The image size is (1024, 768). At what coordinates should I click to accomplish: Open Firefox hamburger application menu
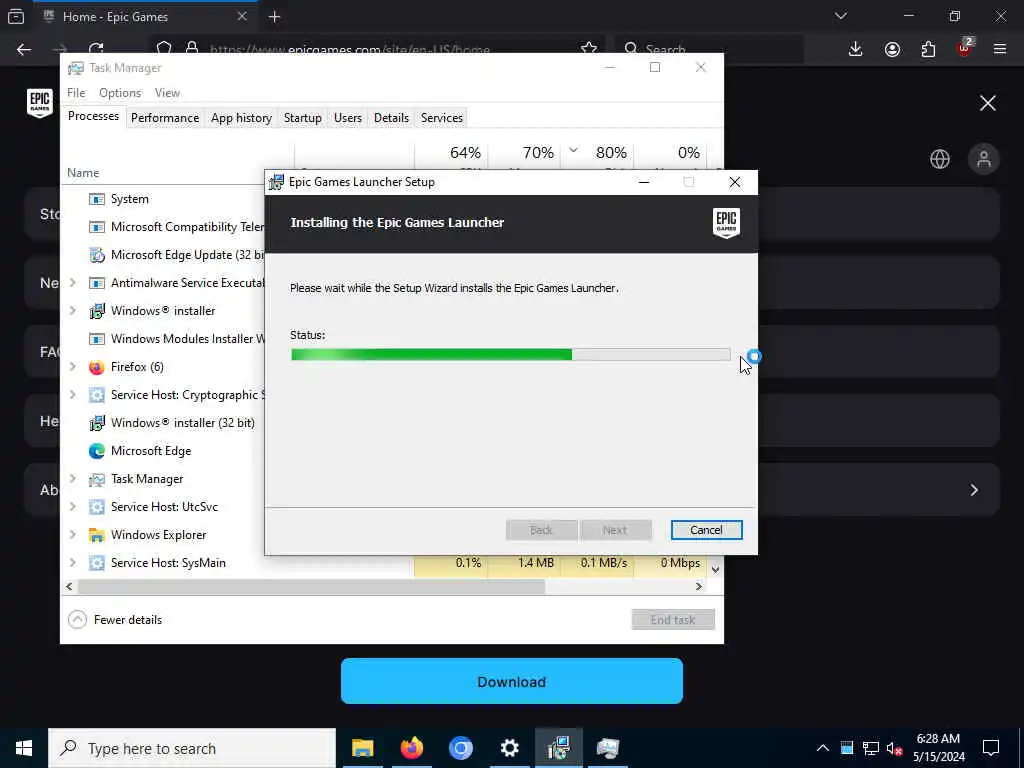(x=1000, y=49)
